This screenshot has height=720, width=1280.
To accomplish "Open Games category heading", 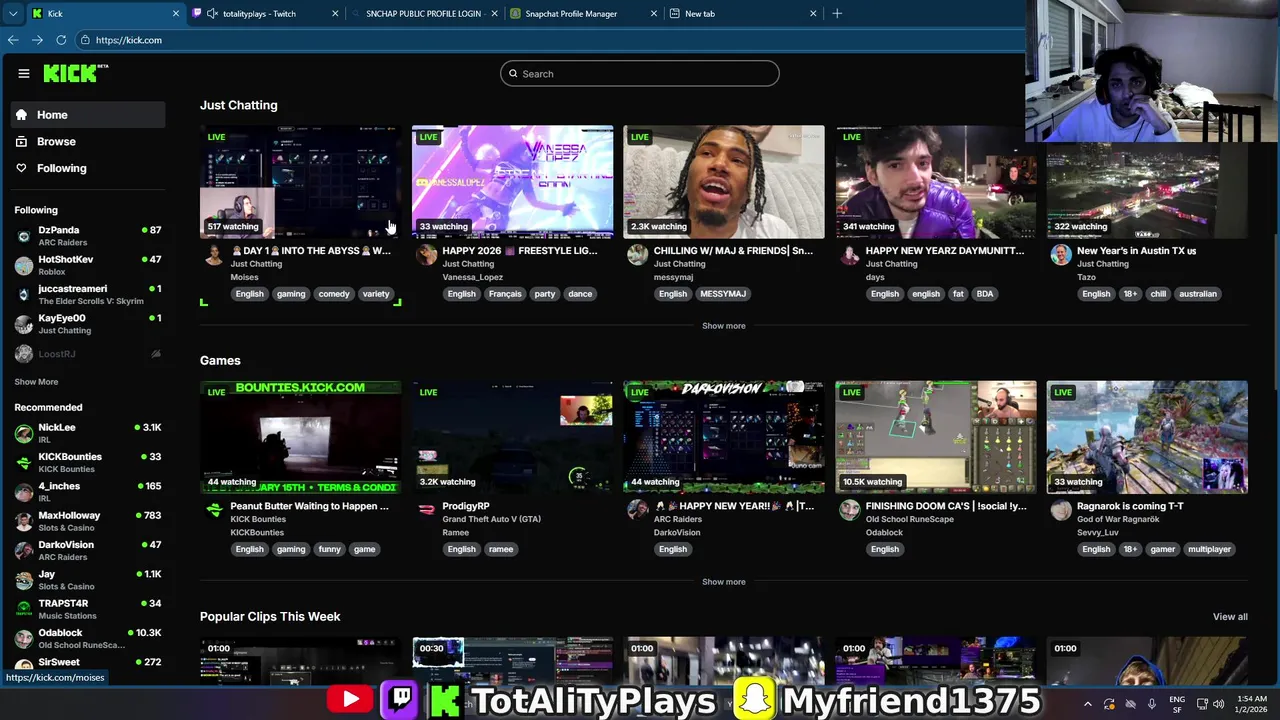I will click(220, 360).
